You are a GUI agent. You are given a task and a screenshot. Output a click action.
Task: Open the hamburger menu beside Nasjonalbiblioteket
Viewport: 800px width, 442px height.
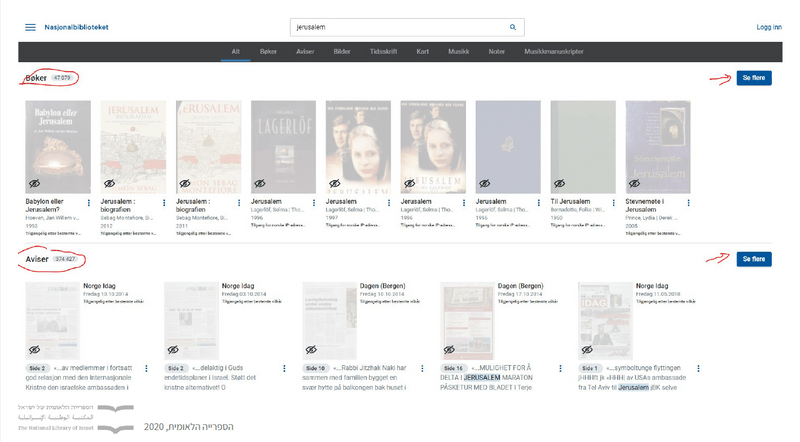coord(30,27)
